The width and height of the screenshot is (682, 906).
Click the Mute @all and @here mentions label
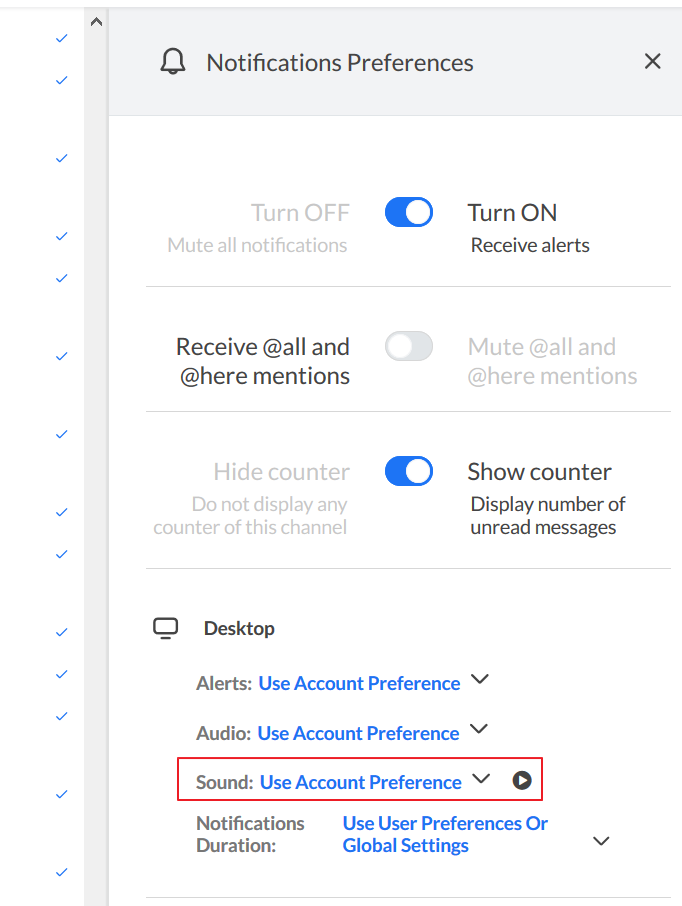552,361
